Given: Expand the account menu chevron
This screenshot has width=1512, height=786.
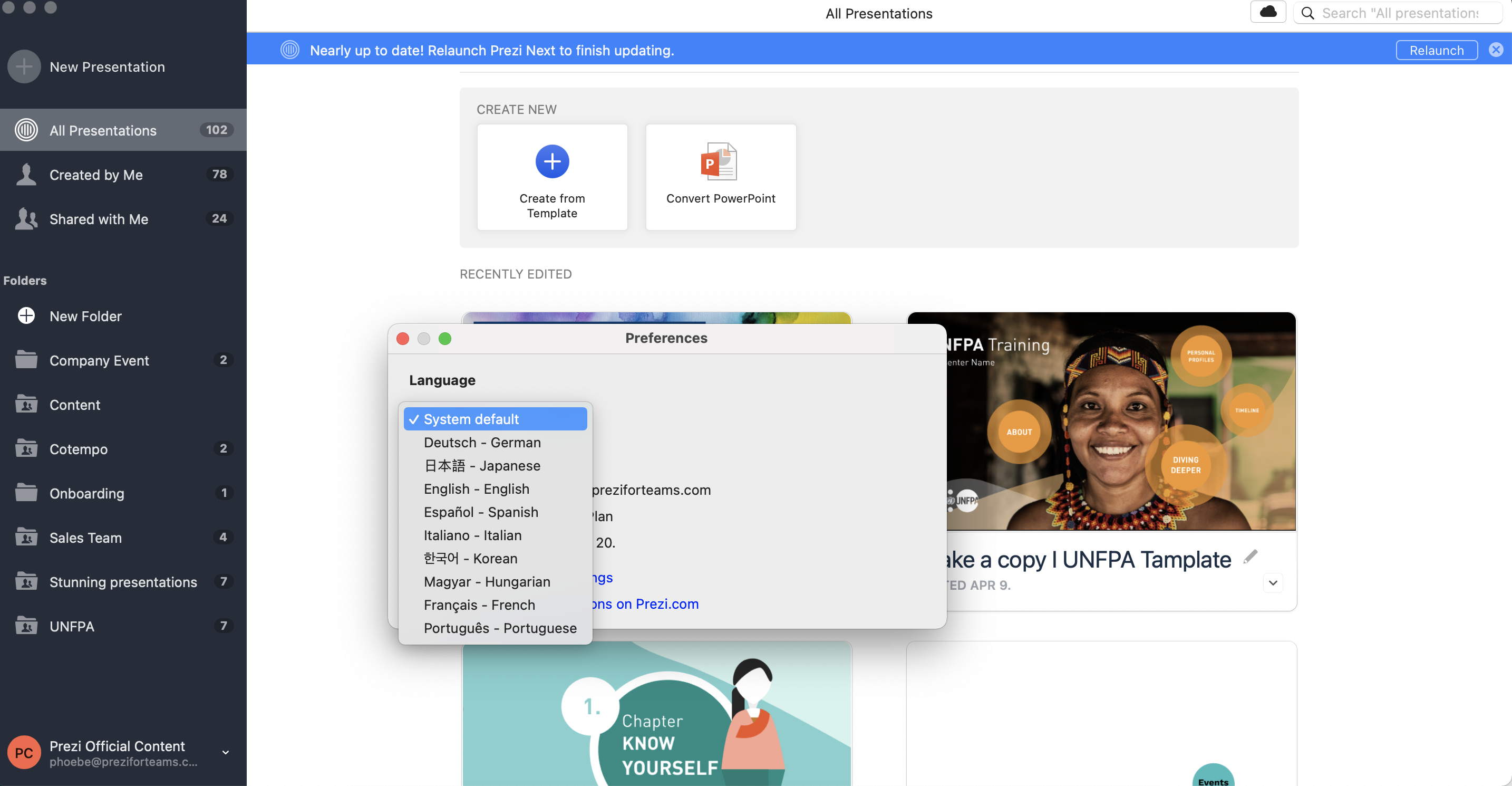Looking at the screenshot, I should [226, 753].
